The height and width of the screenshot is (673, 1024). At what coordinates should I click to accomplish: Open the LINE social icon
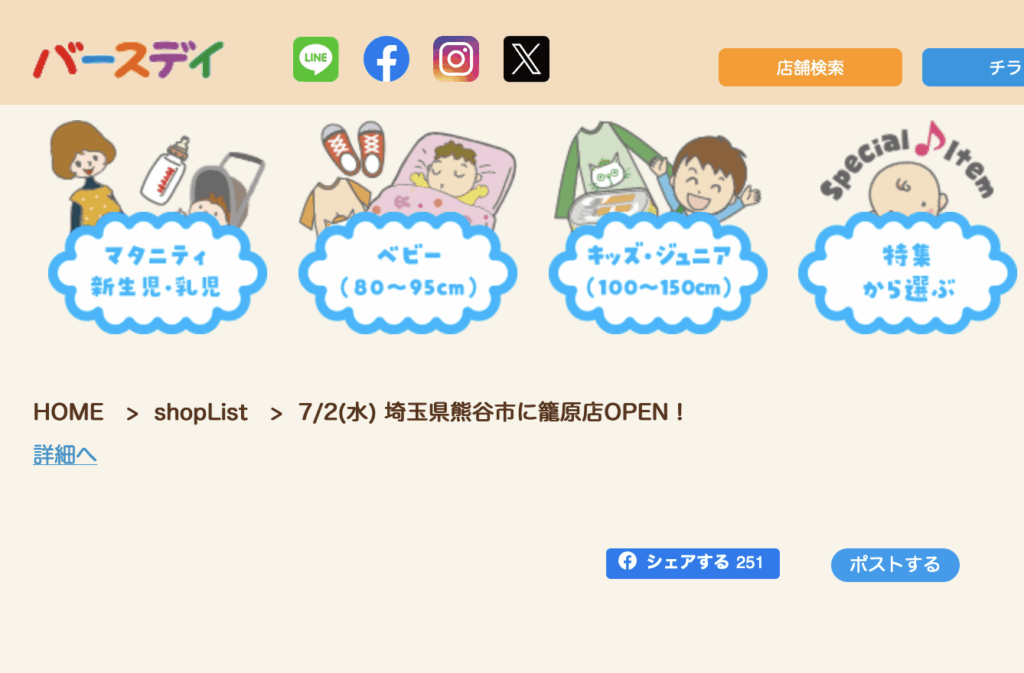315,59
